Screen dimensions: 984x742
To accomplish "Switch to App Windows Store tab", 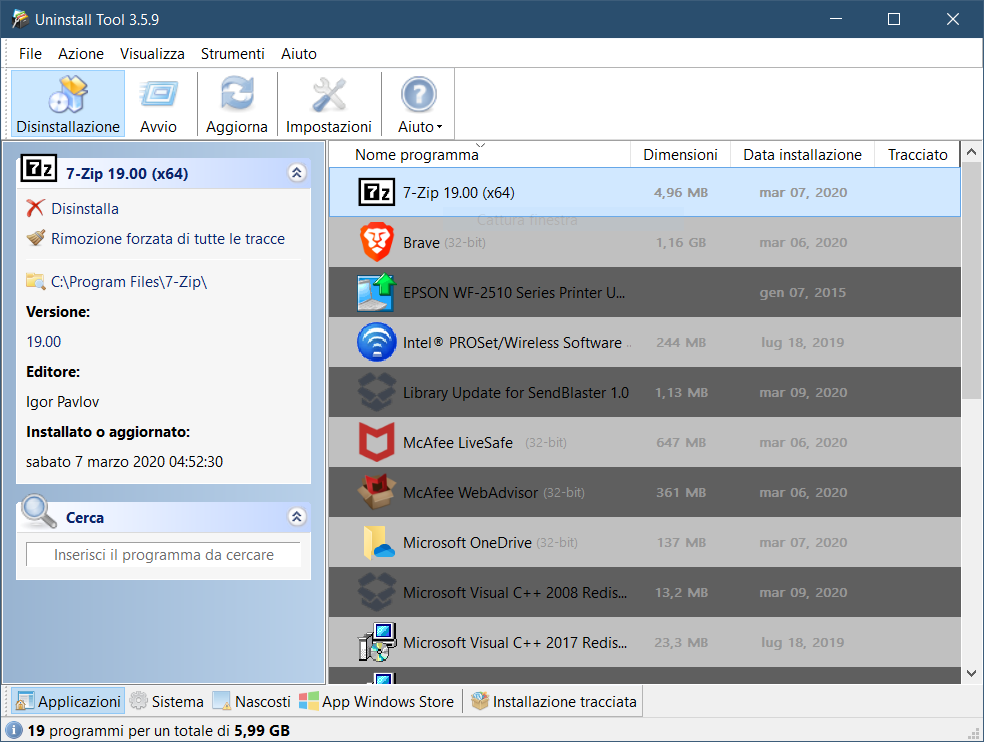I will pyautogui.click(x=377, y=701).
